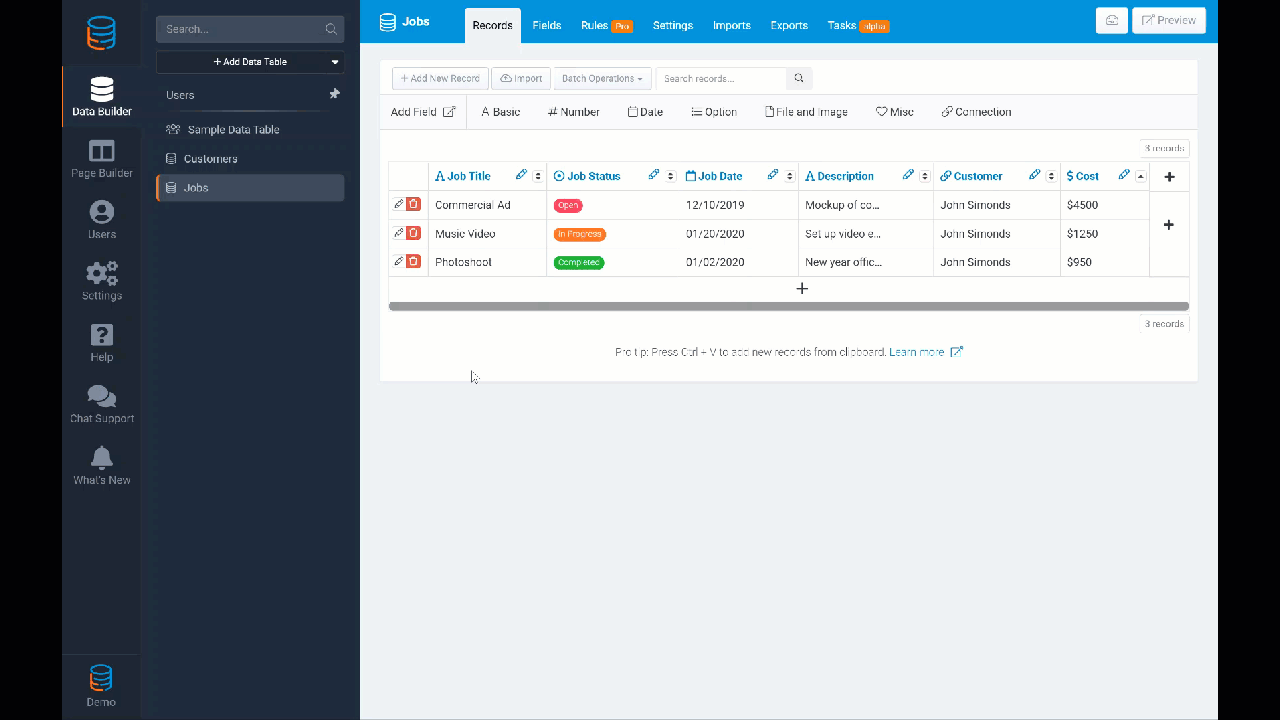
Task: Click Add New Record button
Action: pyautogui.click(x=440, y=78)
